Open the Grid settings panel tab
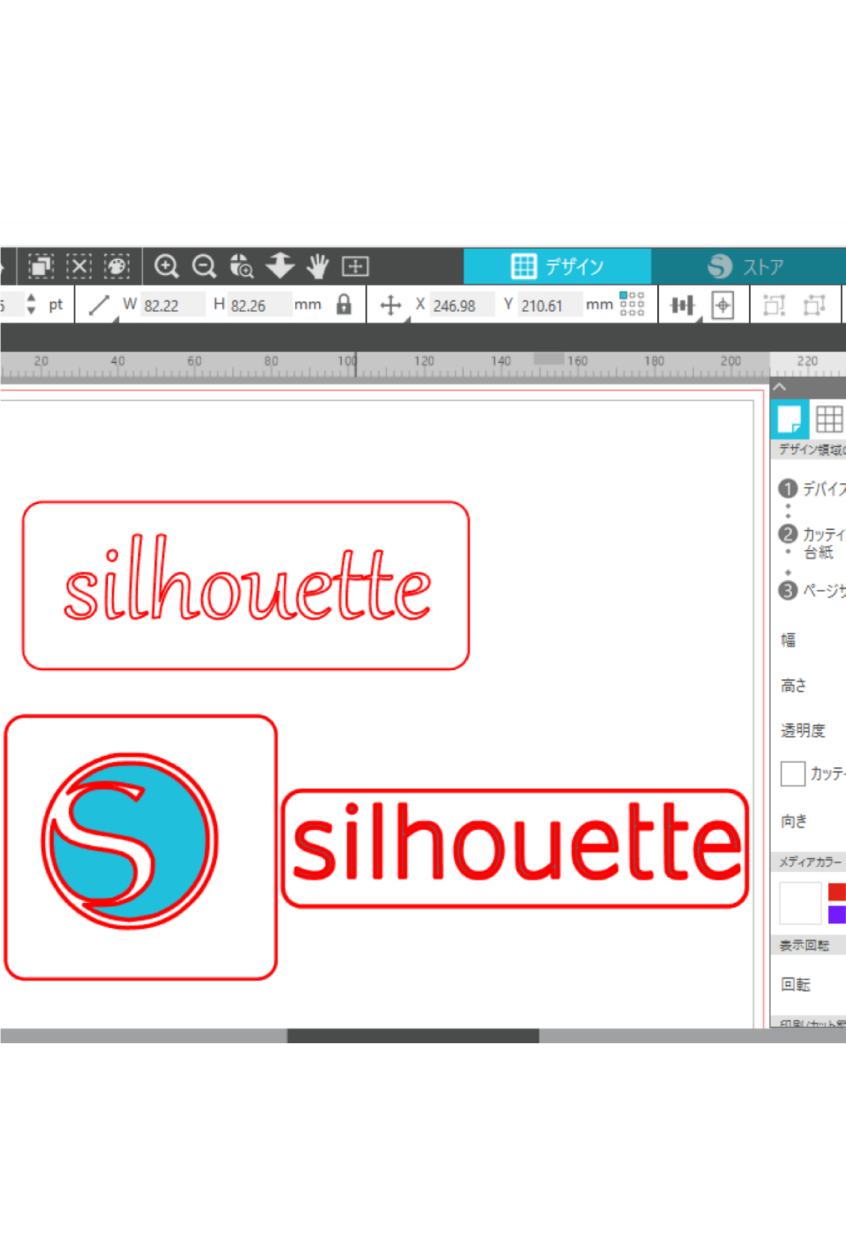Screen dimensions: 846x1242 point(828,418)
